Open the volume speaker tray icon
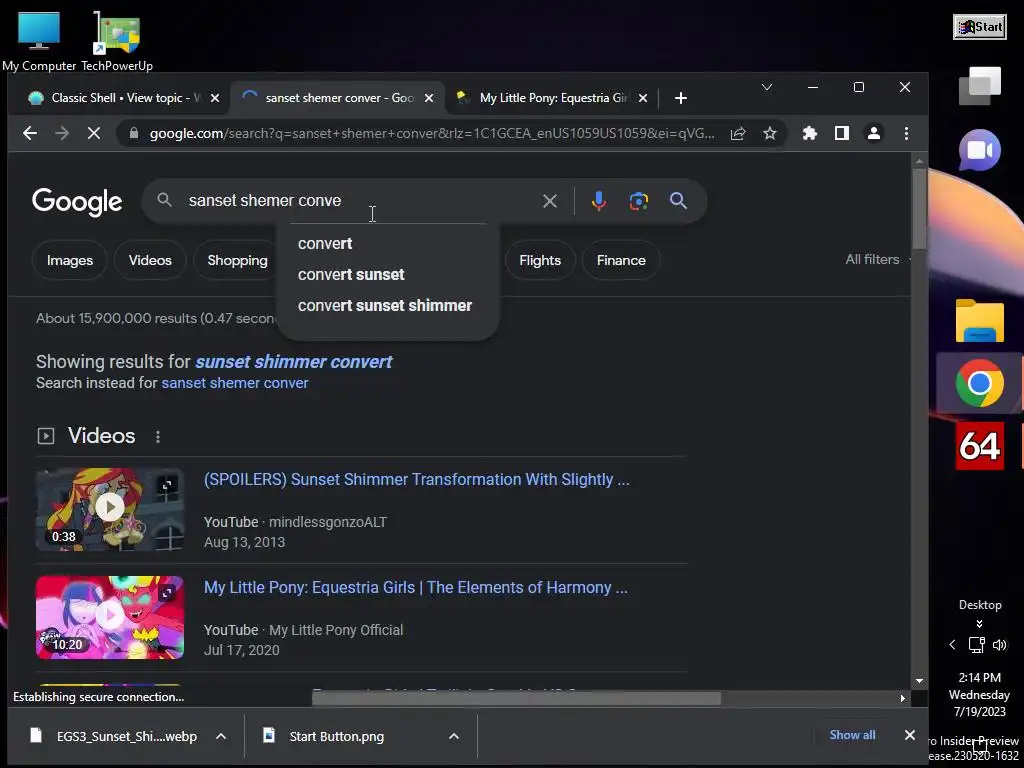This screenshot has width=1024, height=768. 999,645
